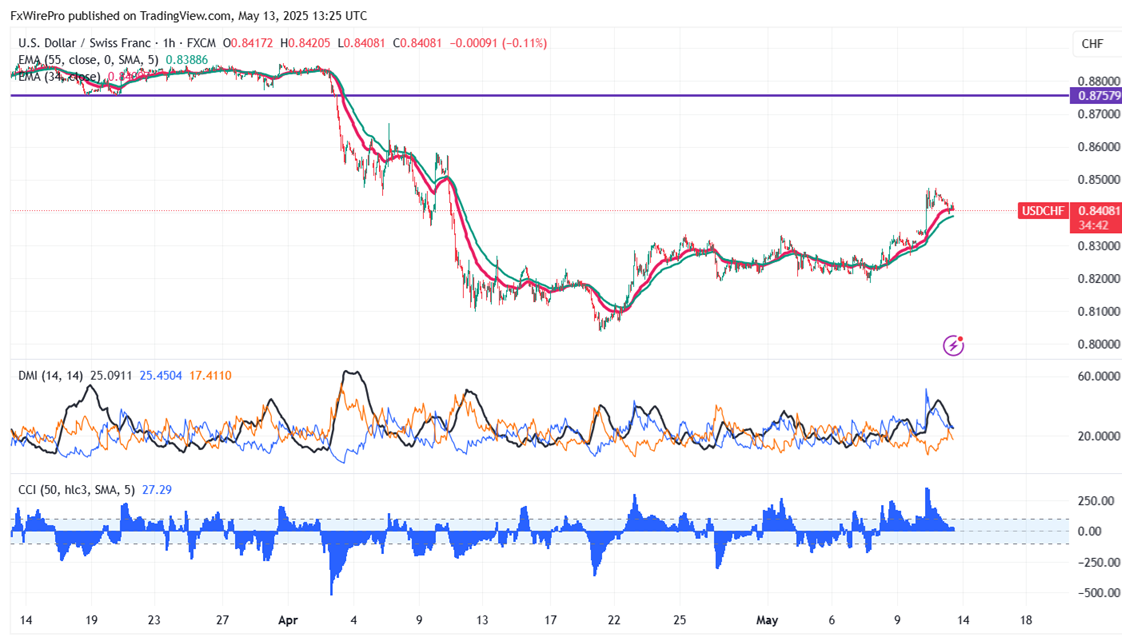Click the 0.85000 price axis label
Image resolution: width=1122 pixels, height=638 pixels.
coord(1098,180)
